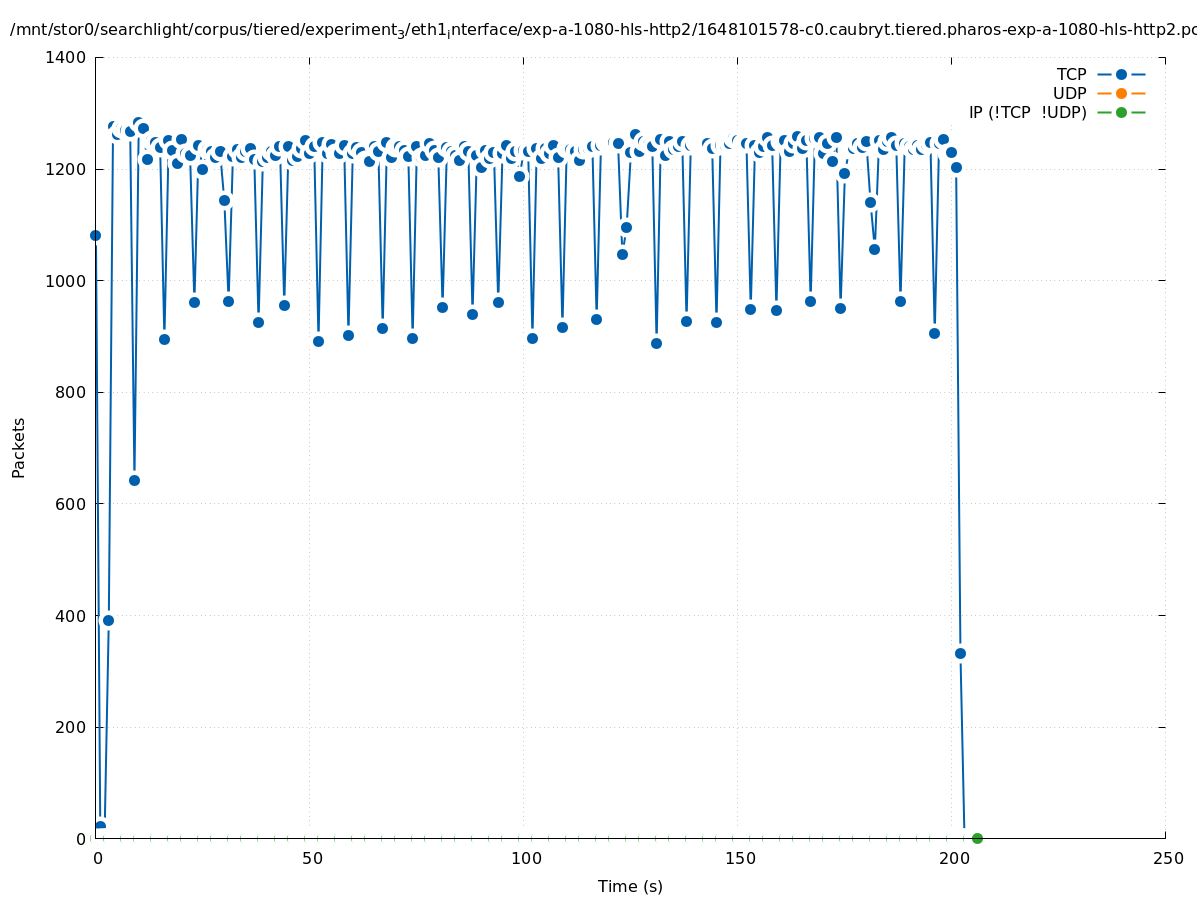Toggle the IP (!TCP !UDP) legend label
Viewport: 1197px width, 900px height.
[x=1027, y=112]
